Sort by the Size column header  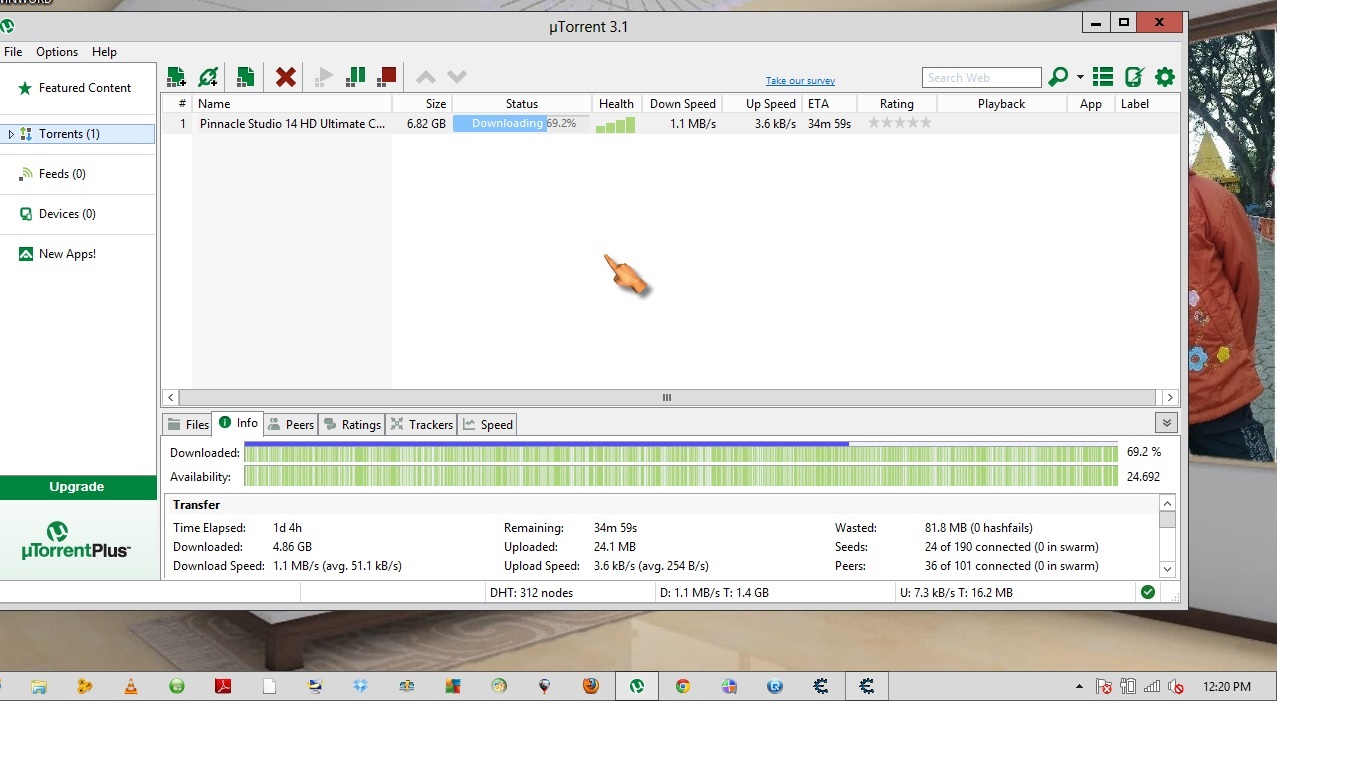pyautogui.click(x=422, y=104)
